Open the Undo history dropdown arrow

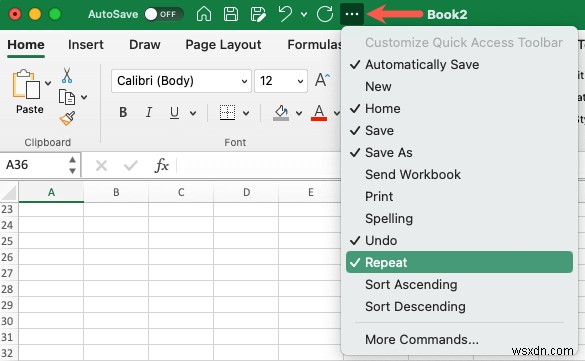tap(304, 15)
